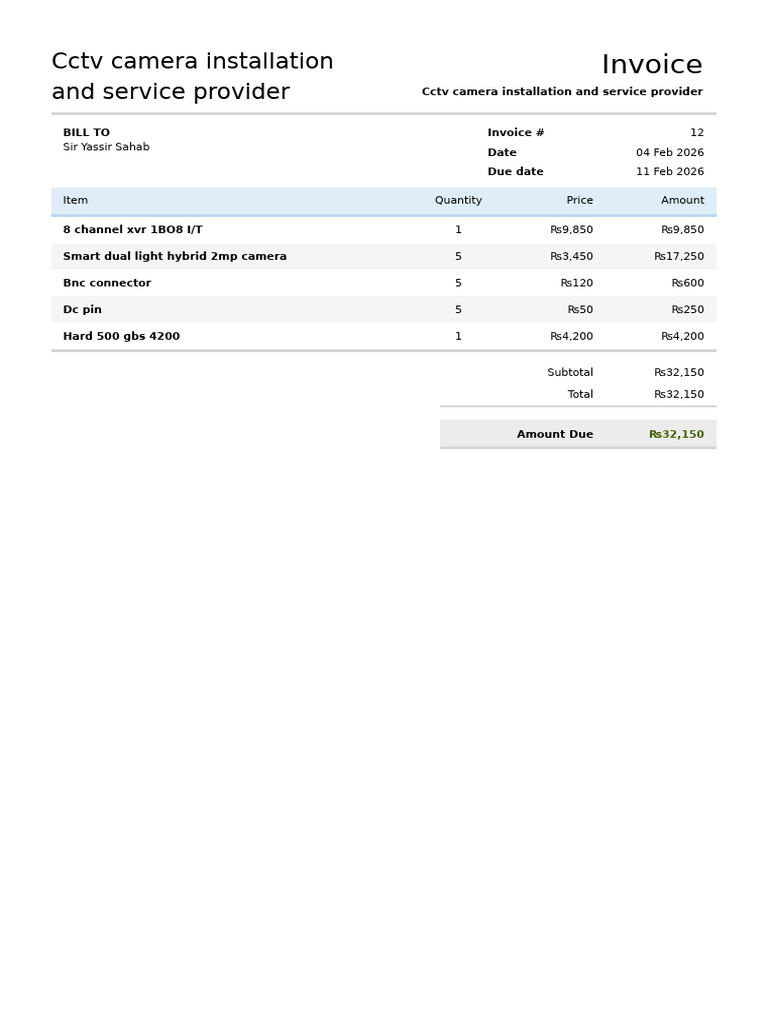Click quantity '5' in Smart dual light row
Viewport: 768px width, 1024px height.
[458, 256]
